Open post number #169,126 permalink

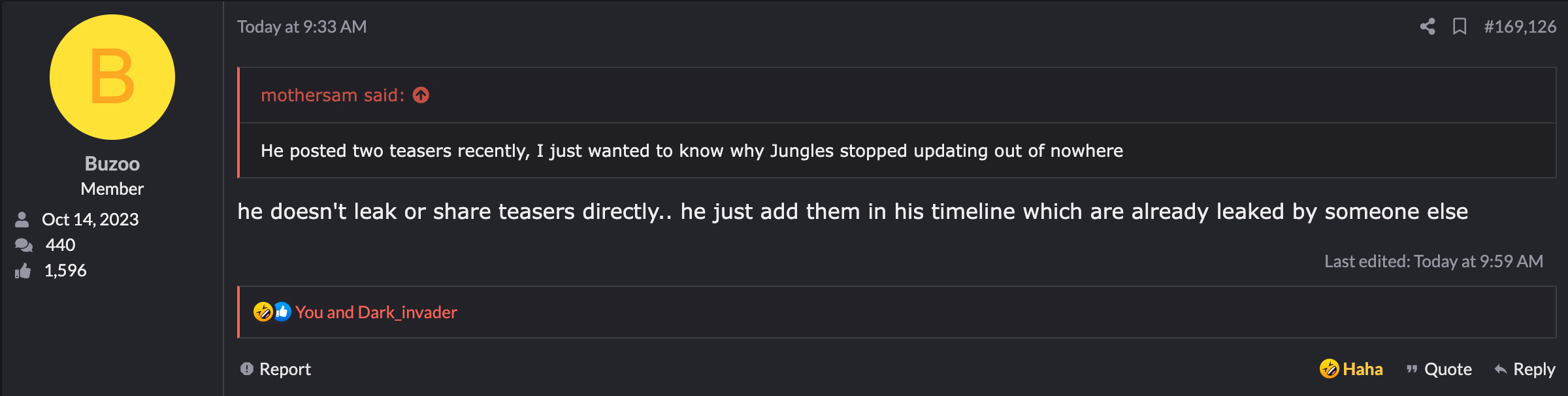[1520, 27]
